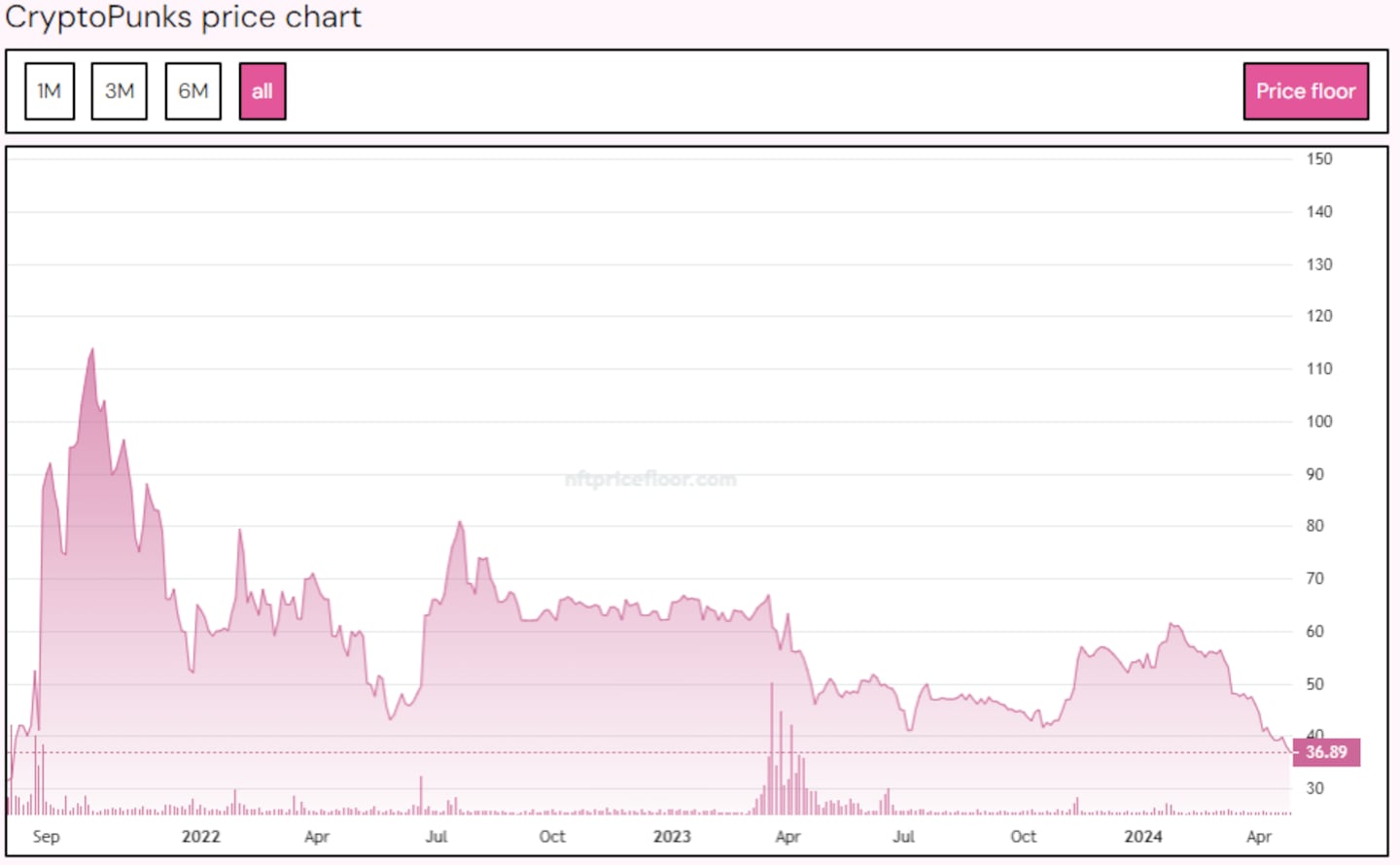Click the Oct label before 2024

[x=1023, y=837]
